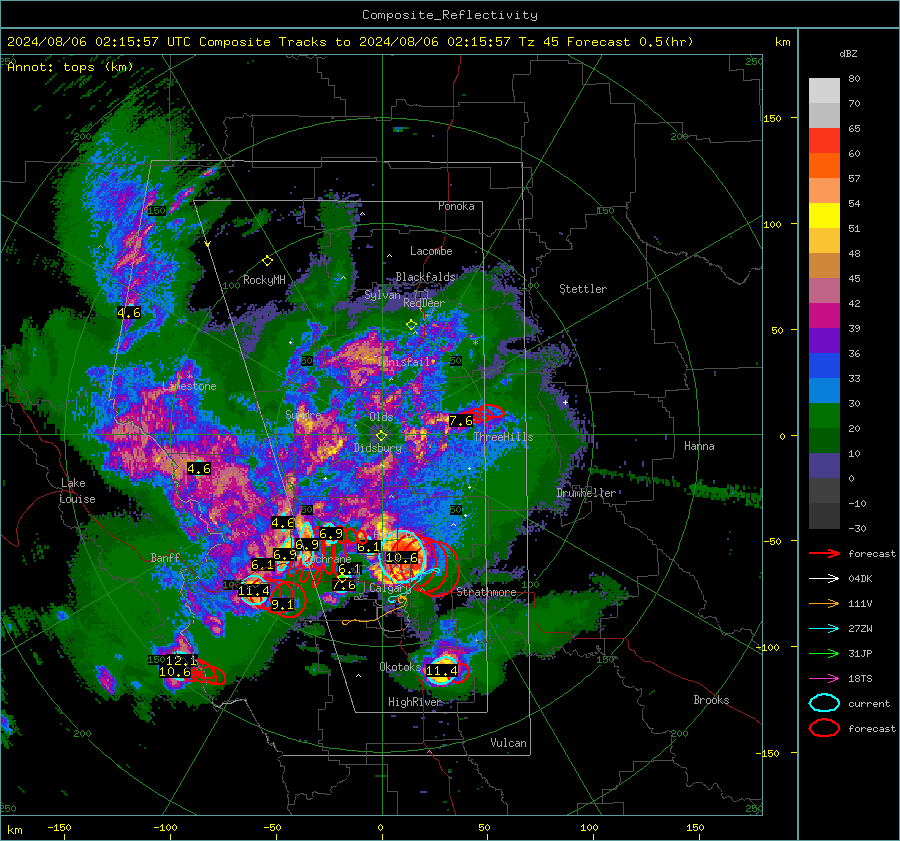Select the cyan 27ZW arrow legend entry
Image resolution: width=900 pixels, height=841 pixels.
click(824, 629)
